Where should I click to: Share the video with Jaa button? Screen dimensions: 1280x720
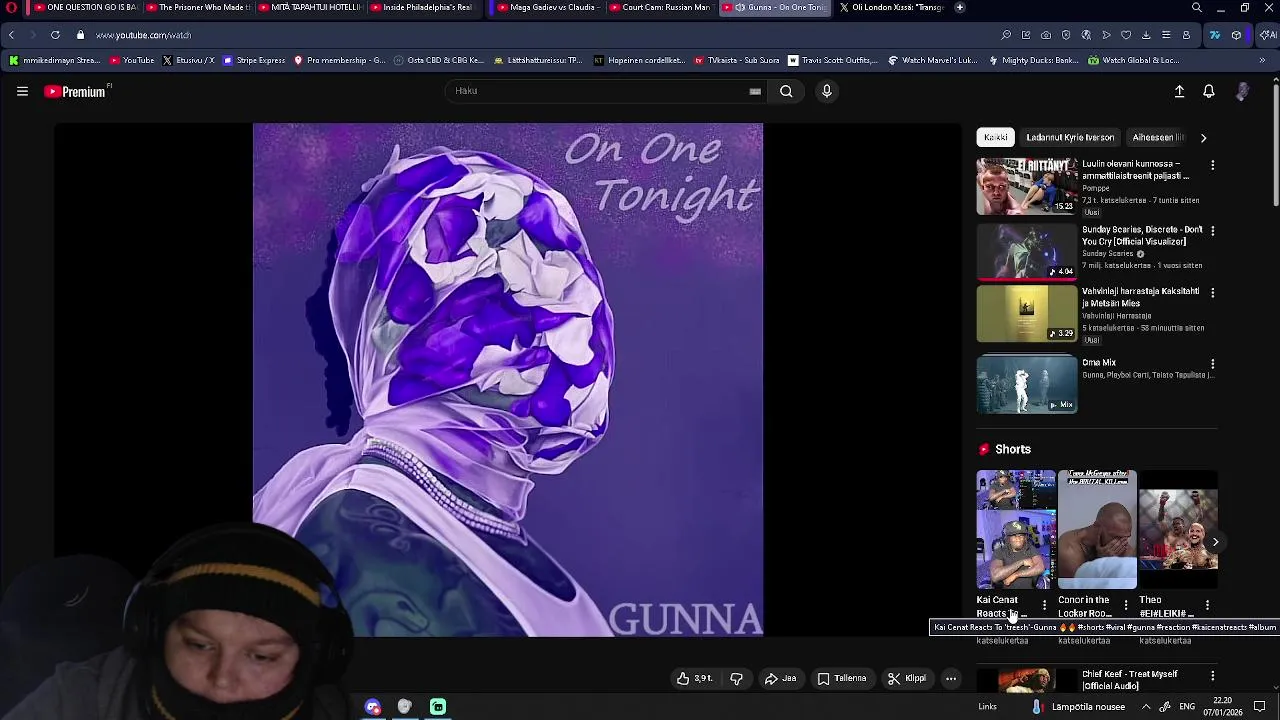tap(780, 678)
